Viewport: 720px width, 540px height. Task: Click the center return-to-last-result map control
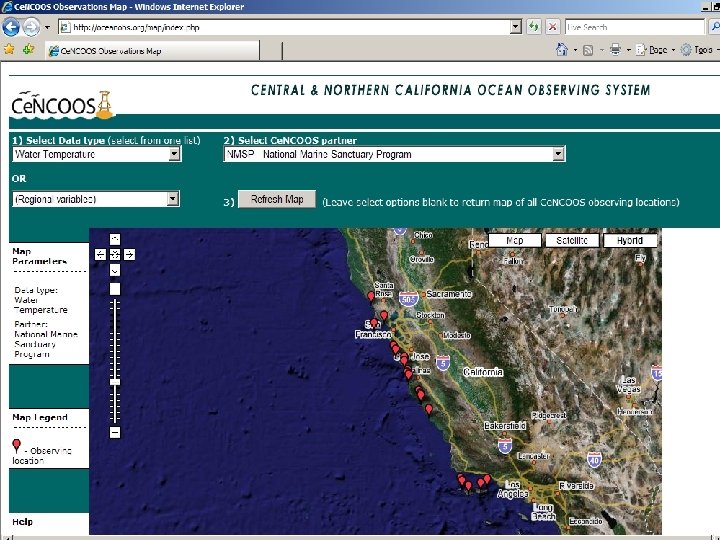[x=115, y=254]
